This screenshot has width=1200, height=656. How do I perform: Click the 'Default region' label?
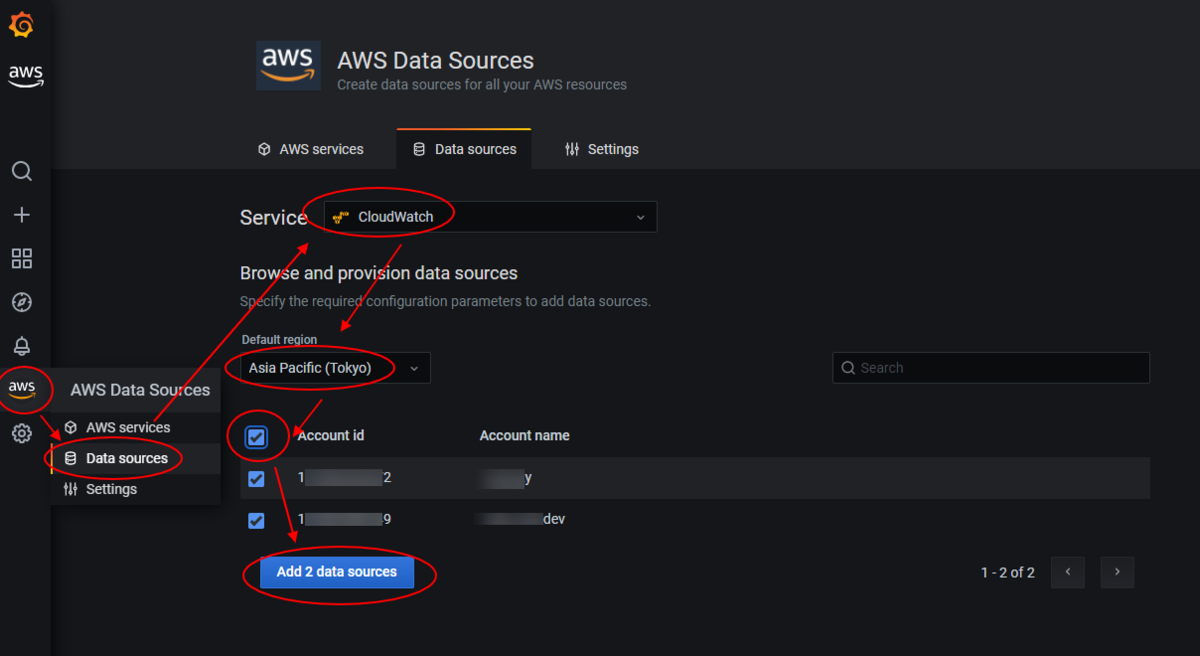tap(279, 340)
